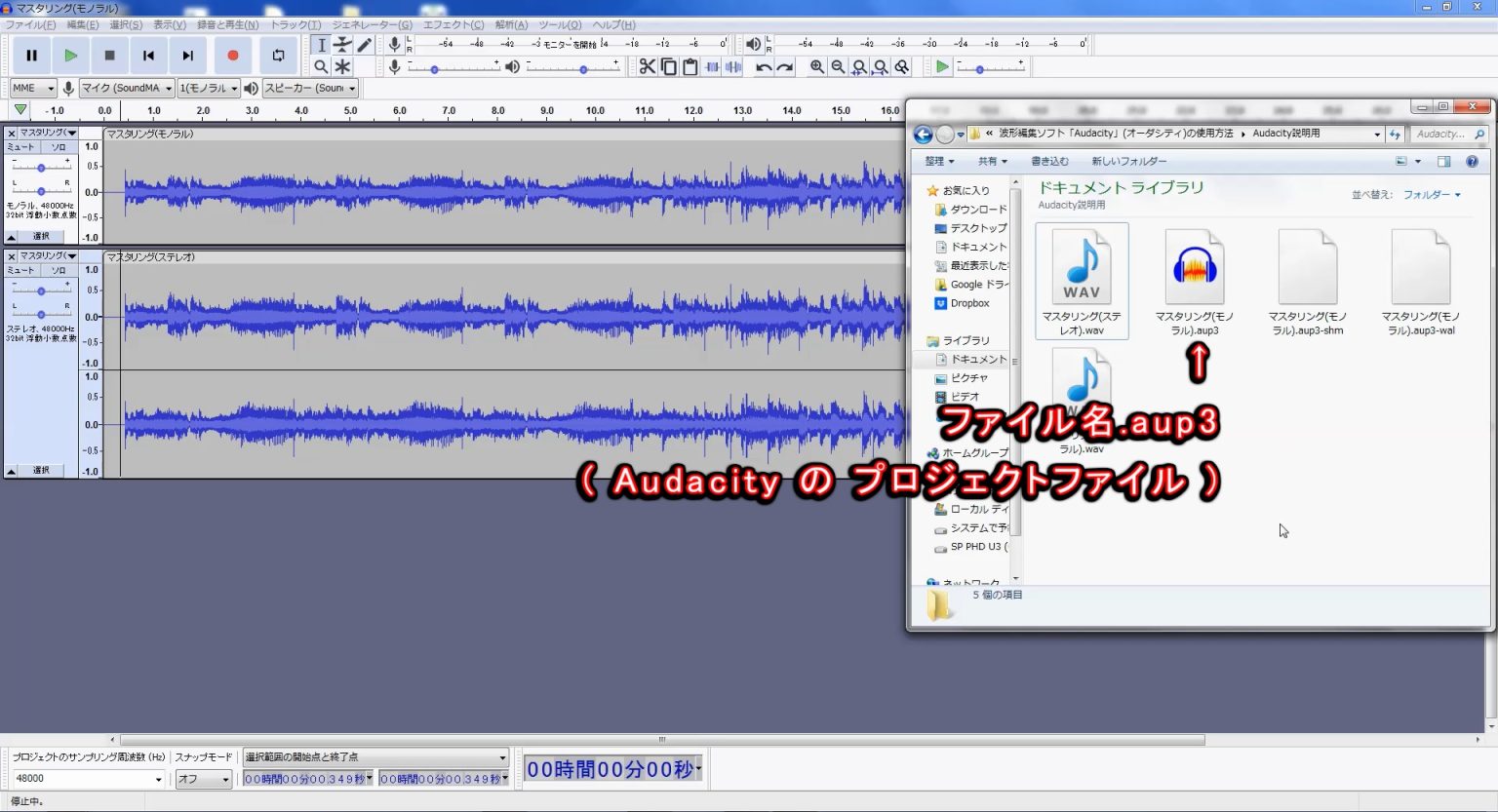Image resolution: width=1498 pixels, height=812 pixels.
Task: Select the Zoom tool
Action: point(322,66)
